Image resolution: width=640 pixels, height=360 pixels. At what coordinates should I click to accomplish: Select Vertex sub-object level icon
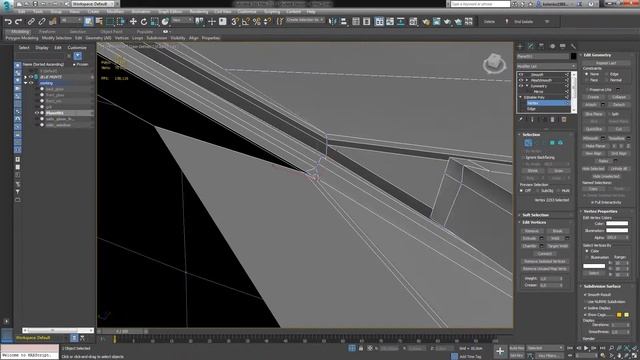pos(528,142)
